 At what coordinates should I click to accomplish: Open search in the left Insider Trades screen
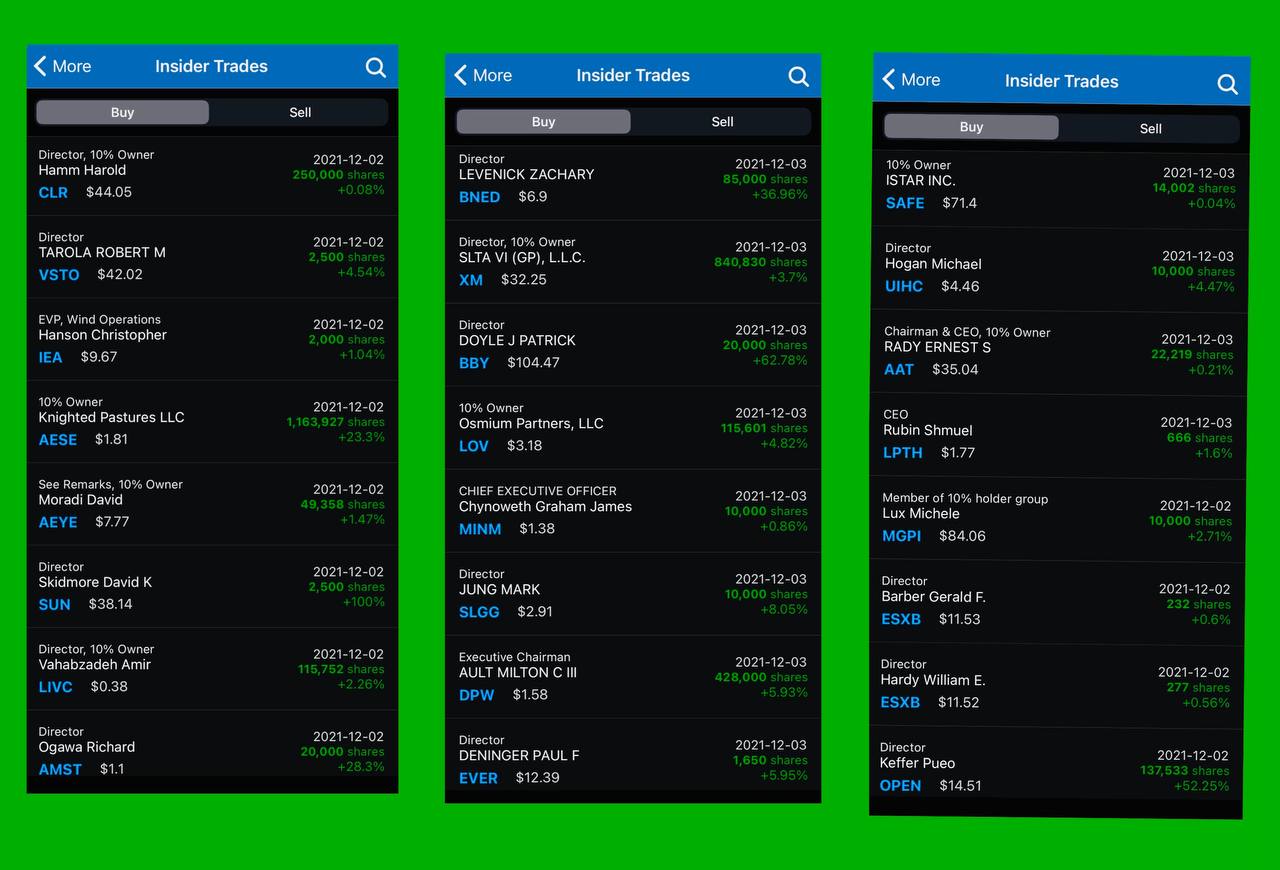pos(376,67)
